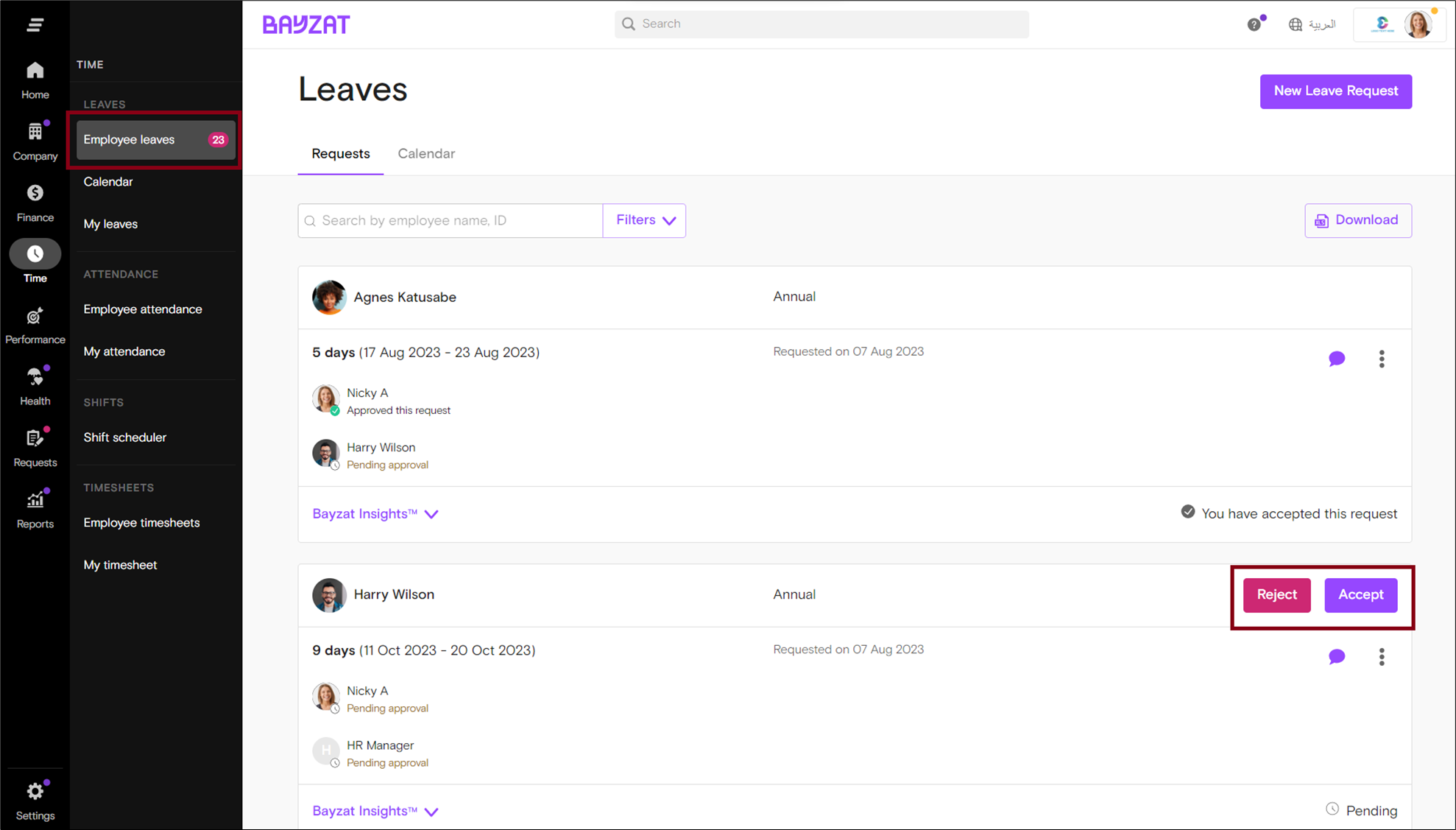The height and width of the screenshot is (830, 1456).
Task: Open the three-dot menu on Harry Wilson's request
Action: click(1382, 656)
